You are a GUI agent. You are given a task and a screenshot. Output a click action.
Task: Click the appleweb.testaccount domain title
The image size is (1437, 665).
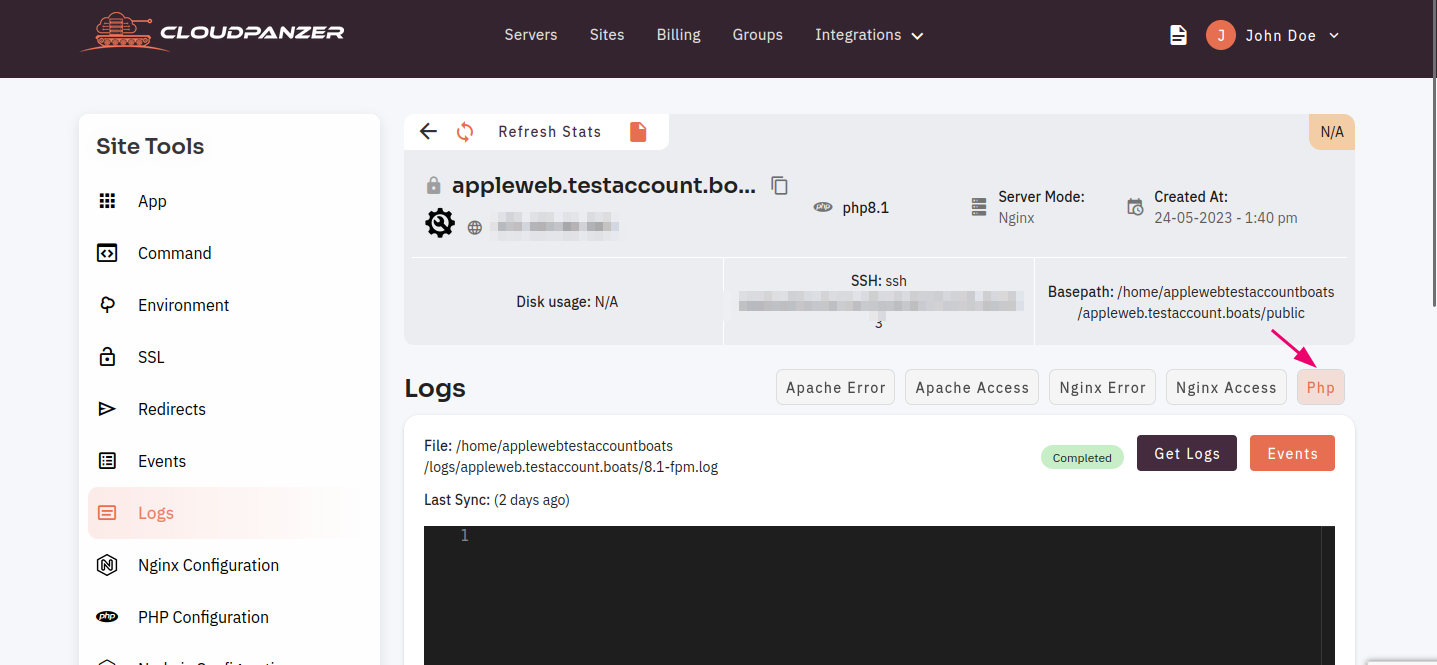604,185
